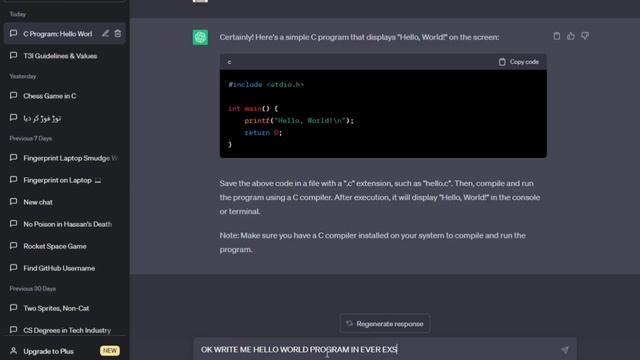Screen dimensions: 640x360
Task: Send the typed message arrow icon
Action: point(564,350)
